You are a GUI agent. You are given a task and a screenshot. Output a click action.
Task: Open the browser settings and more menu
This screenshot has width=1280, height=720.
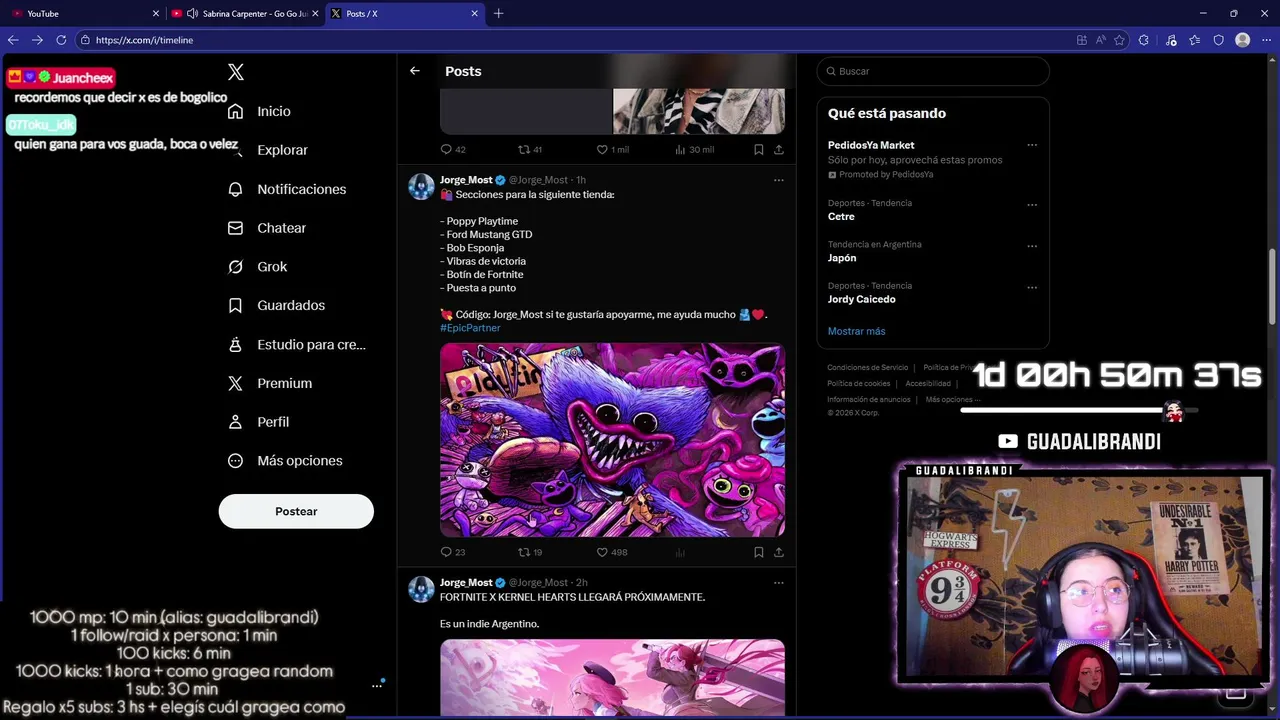click(1267, 40)
